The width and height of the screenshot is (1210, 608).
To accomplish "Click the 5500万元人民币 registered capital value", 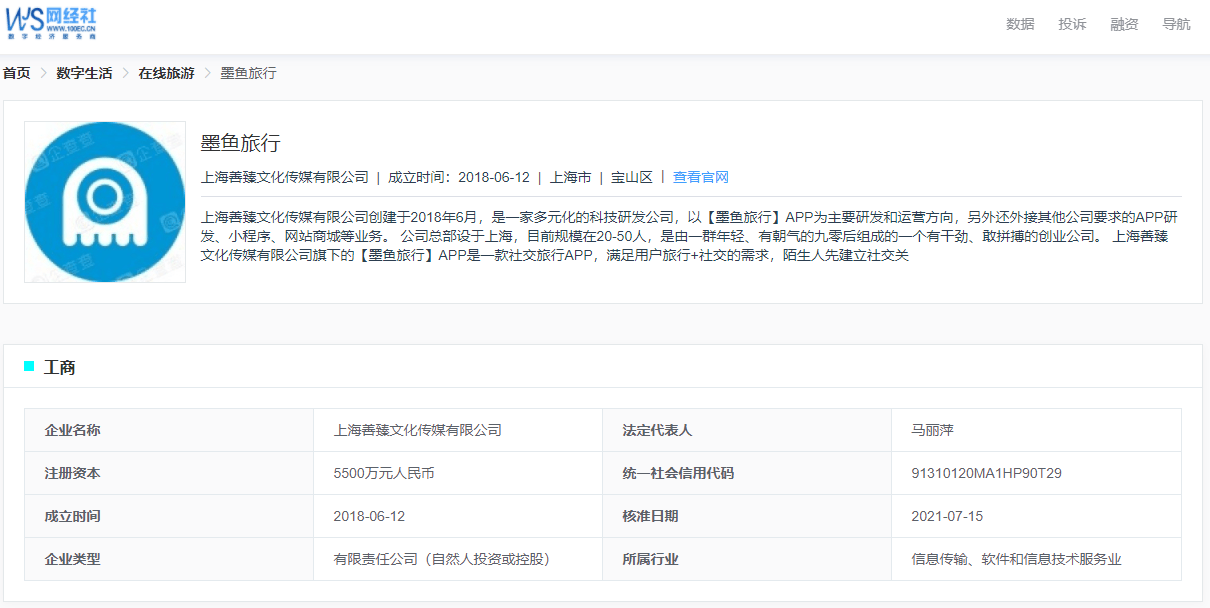I will click(x=384, y=473).
